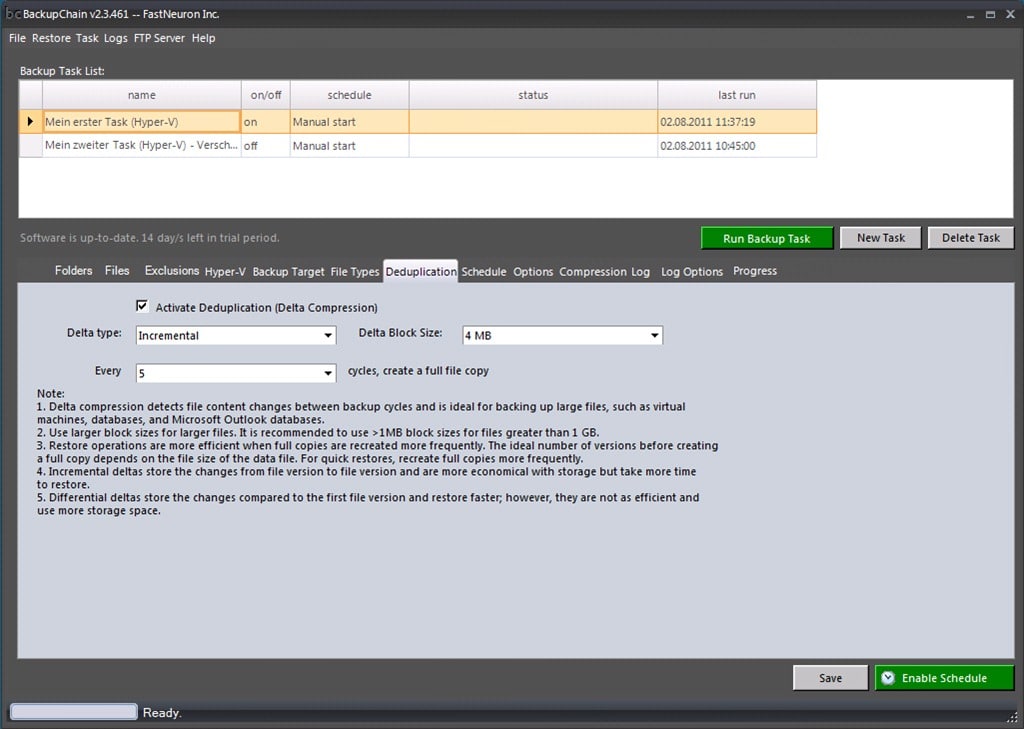Image resolution: width=1024 pixels, height=729 pixels.
Task: Open the FTP Server menu
Action: [159, 38]
